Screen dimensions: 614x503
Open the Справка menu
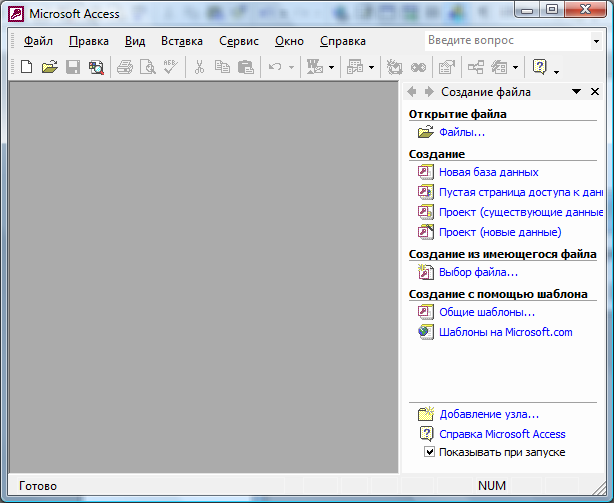[343, 41]
